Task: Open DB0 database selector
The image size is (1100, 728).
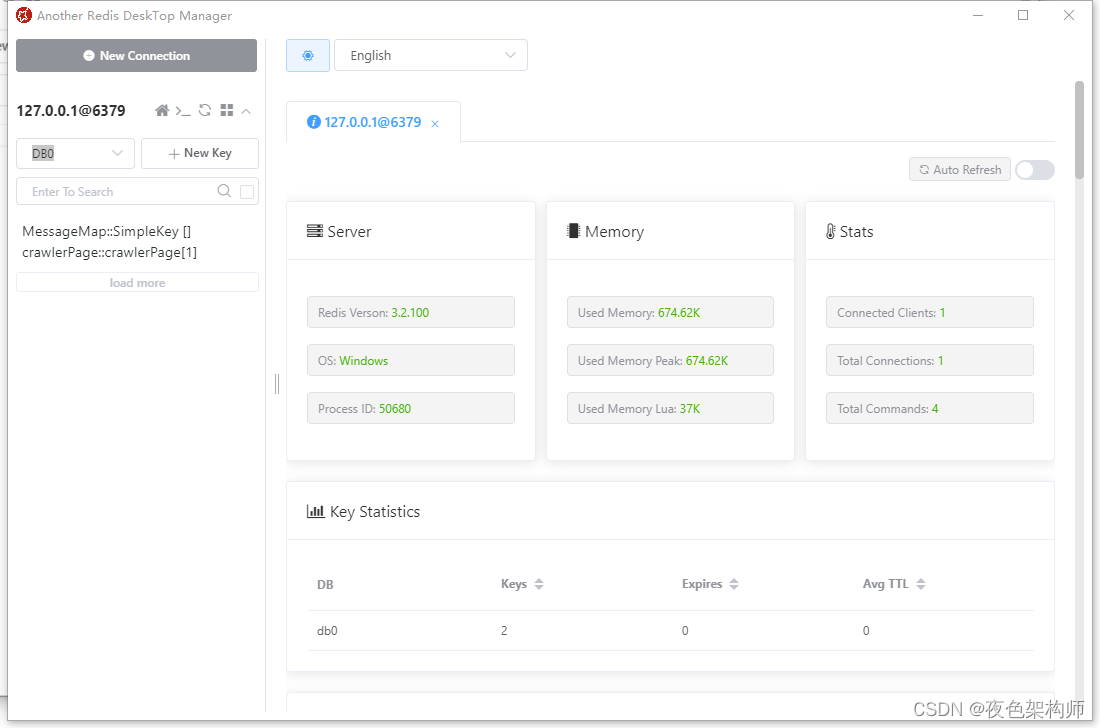Action: pos(76,153)
